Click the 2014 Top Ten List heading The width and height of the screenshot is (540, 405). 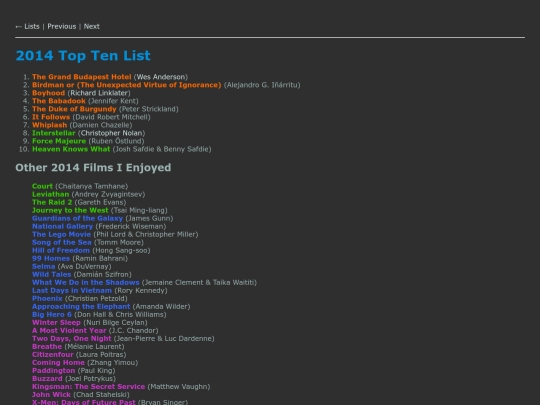point(83,56)
